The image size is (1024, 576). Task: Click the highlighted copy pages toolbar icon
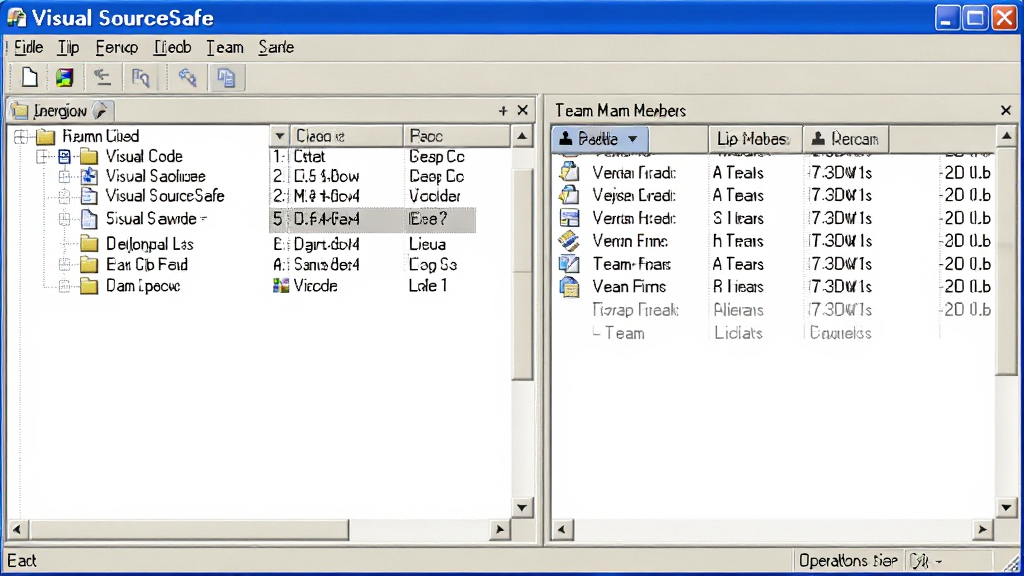point(226,78)
